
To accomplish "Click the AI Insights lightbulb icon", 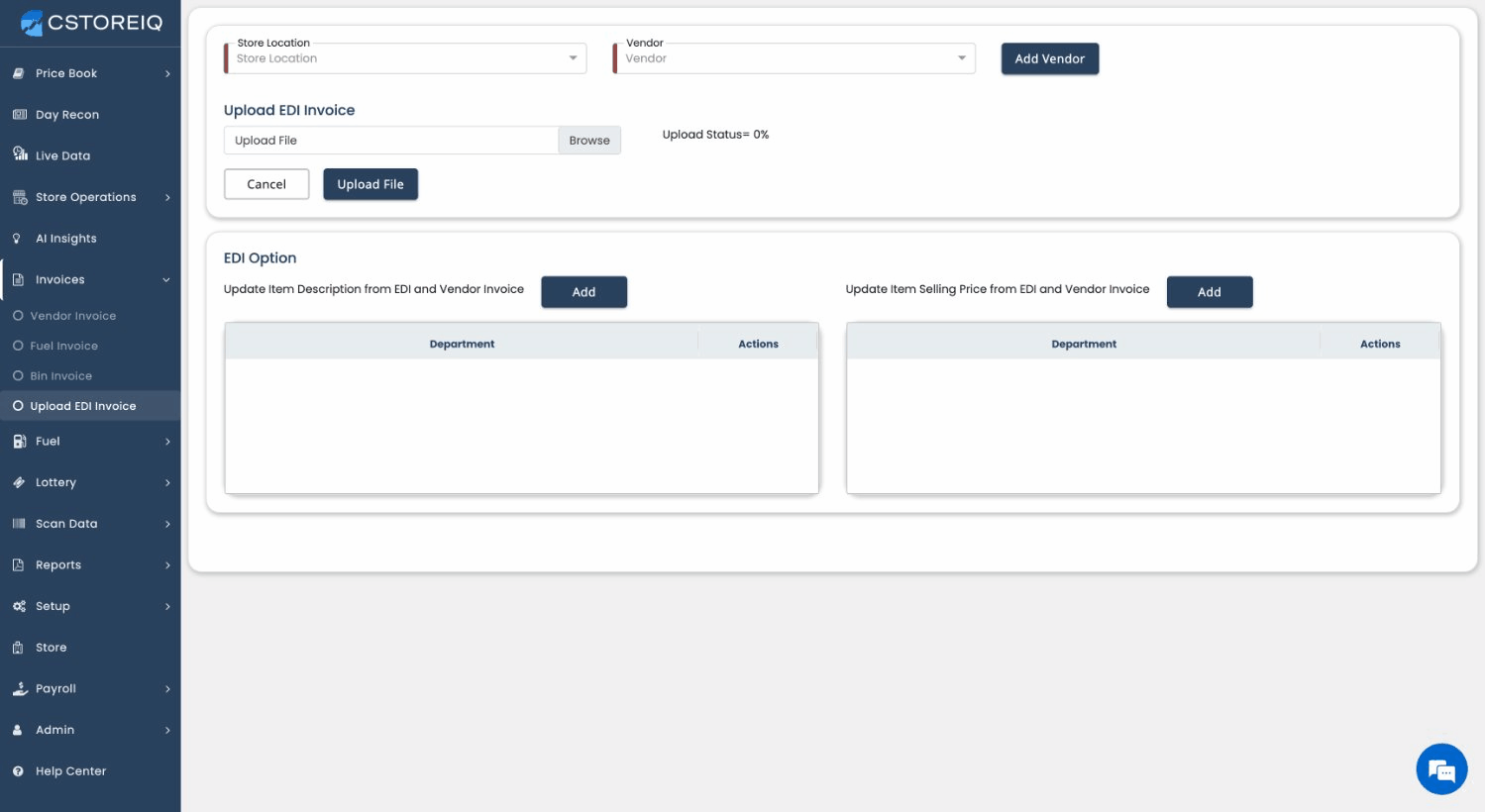I will tap(17, 239).
